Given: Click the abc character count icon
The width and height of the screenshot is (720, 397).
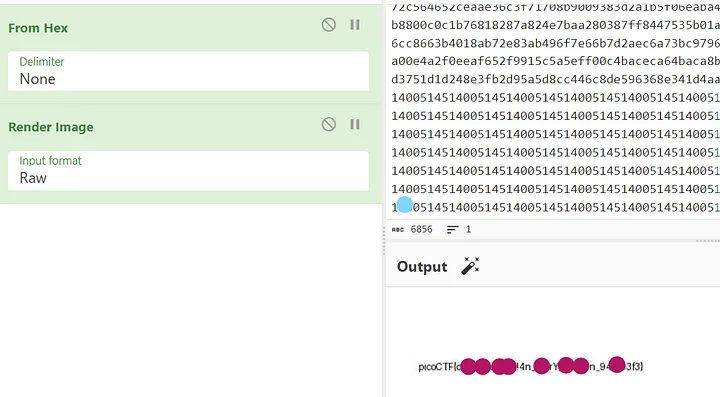Looking at the screenshot, I should click(x=398, y=229).
